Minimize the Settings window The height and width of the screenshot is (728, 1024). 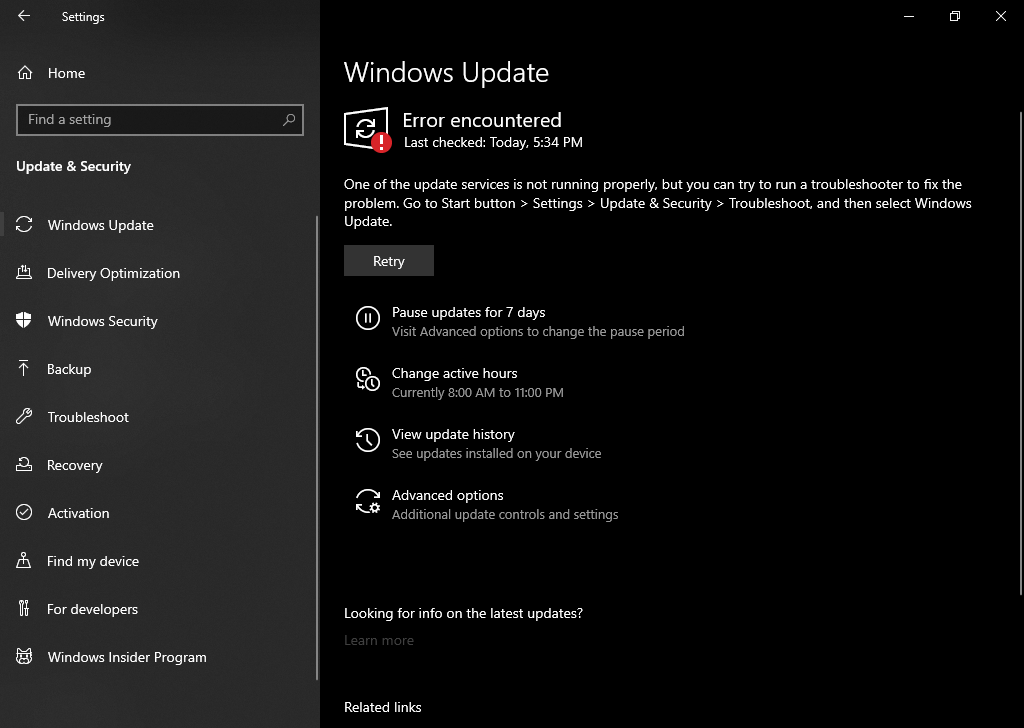(x=908, y=16)
